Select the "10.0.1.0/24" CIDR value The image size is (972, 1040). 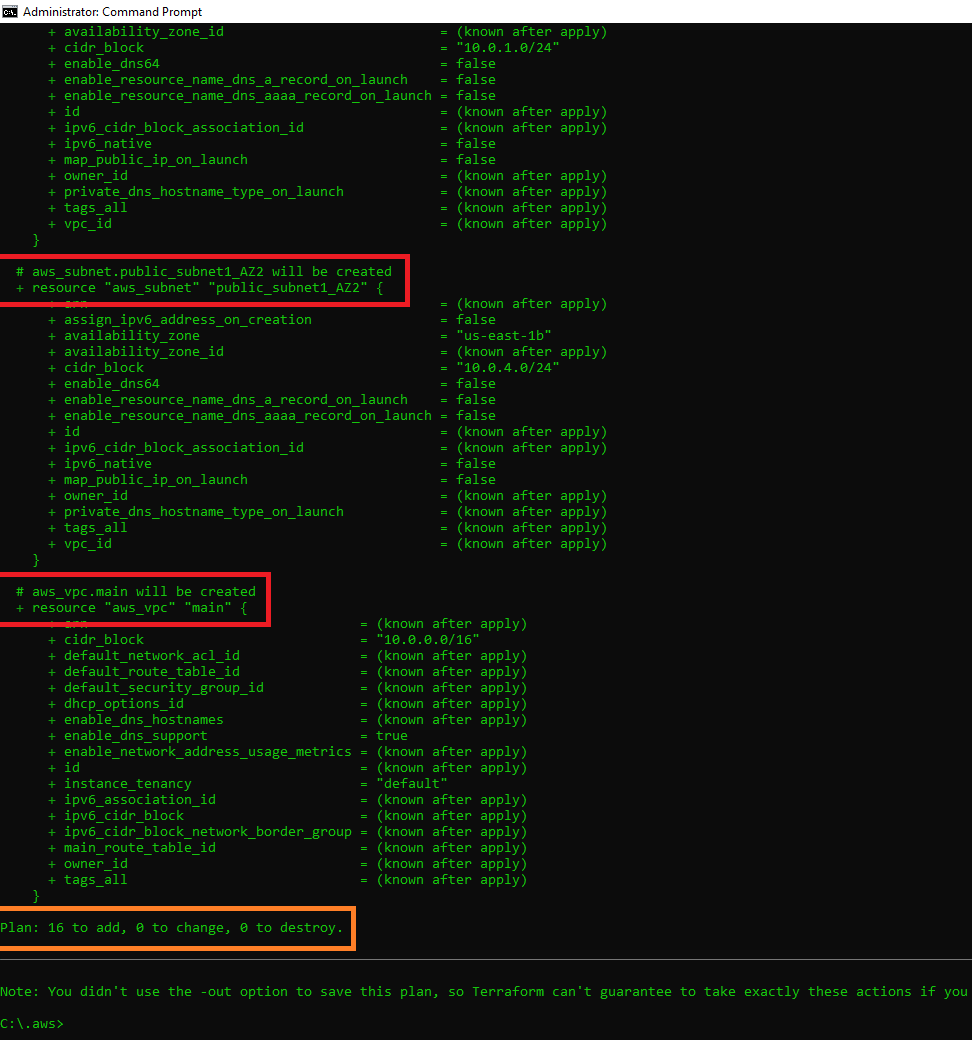(x=508, y=48)
